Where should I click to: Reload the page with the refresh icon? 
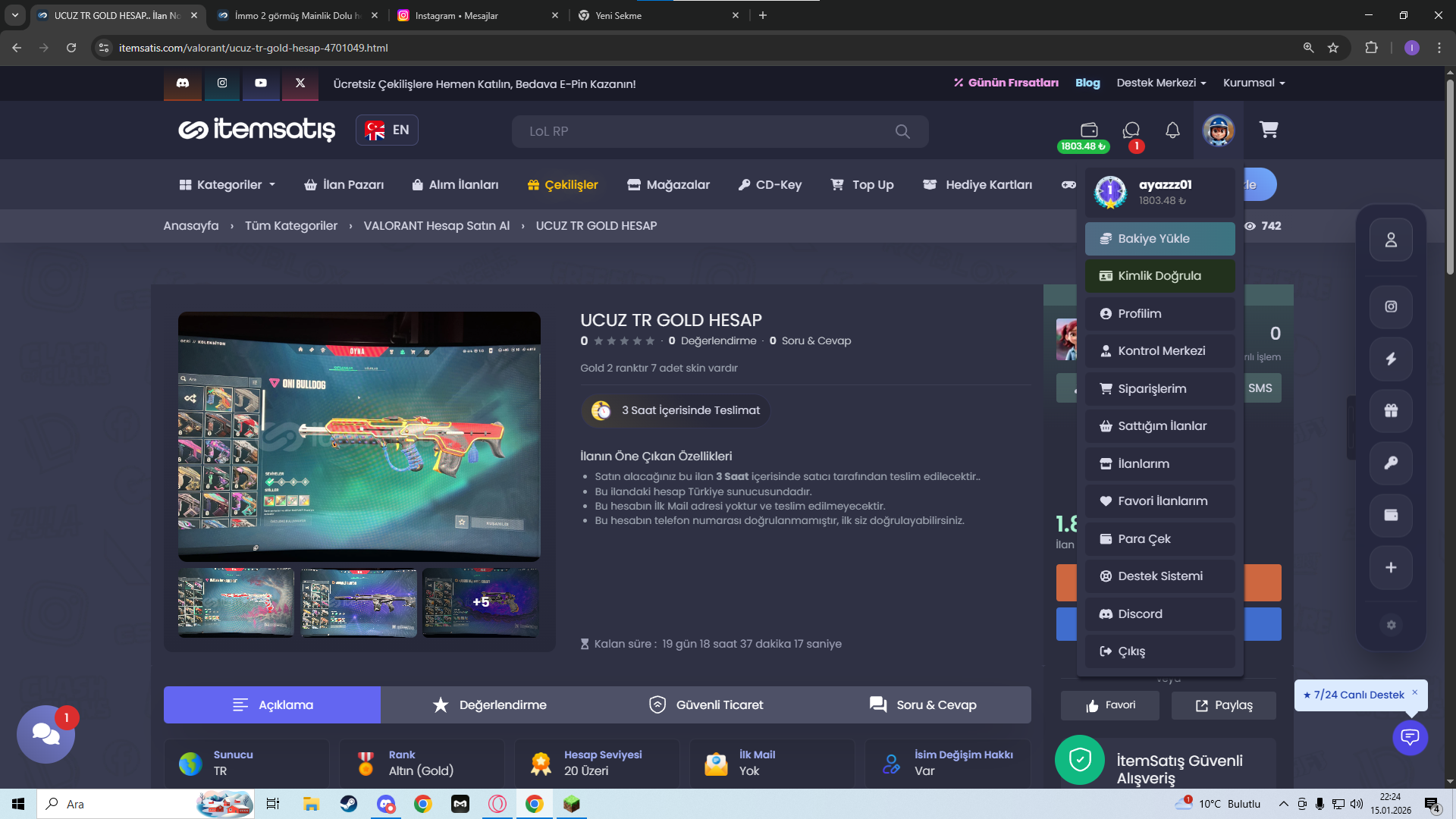point(71,48)
